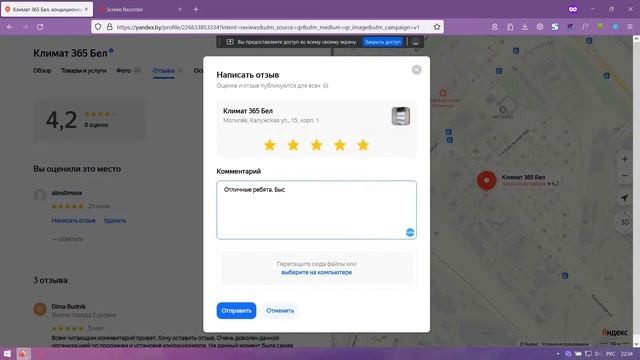
Task: Click Удалить link under your rating
Action: (115, 220)
